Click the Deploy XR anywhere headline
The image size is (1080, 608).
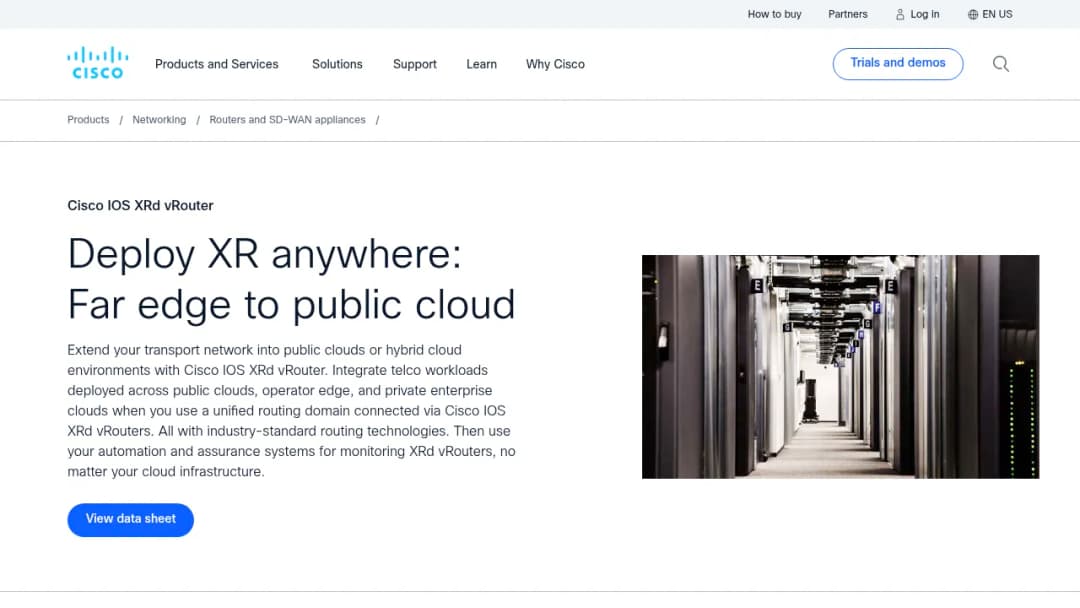tap(291, 279)
